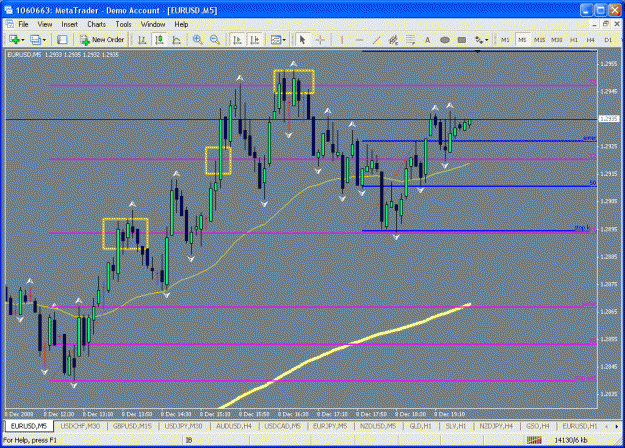Switch to the NZDJPY,H4 chart tab
The image size is (625, 448).
coord(496,426)
